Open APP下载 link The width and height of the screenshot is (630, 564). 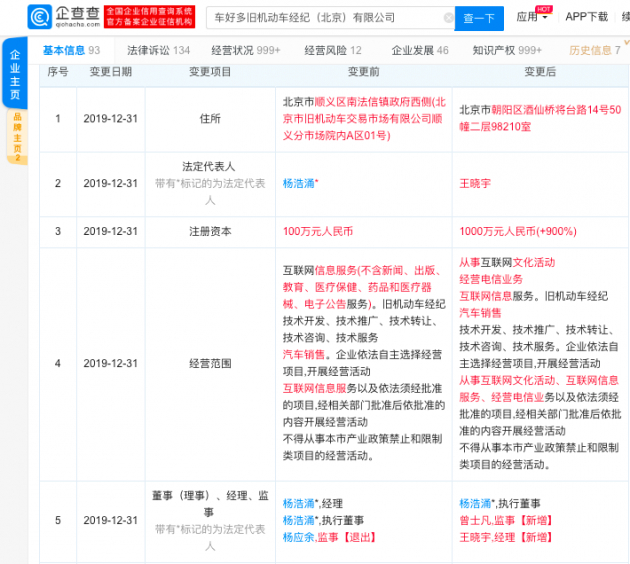pyautogui.click(x=586, y=17)
